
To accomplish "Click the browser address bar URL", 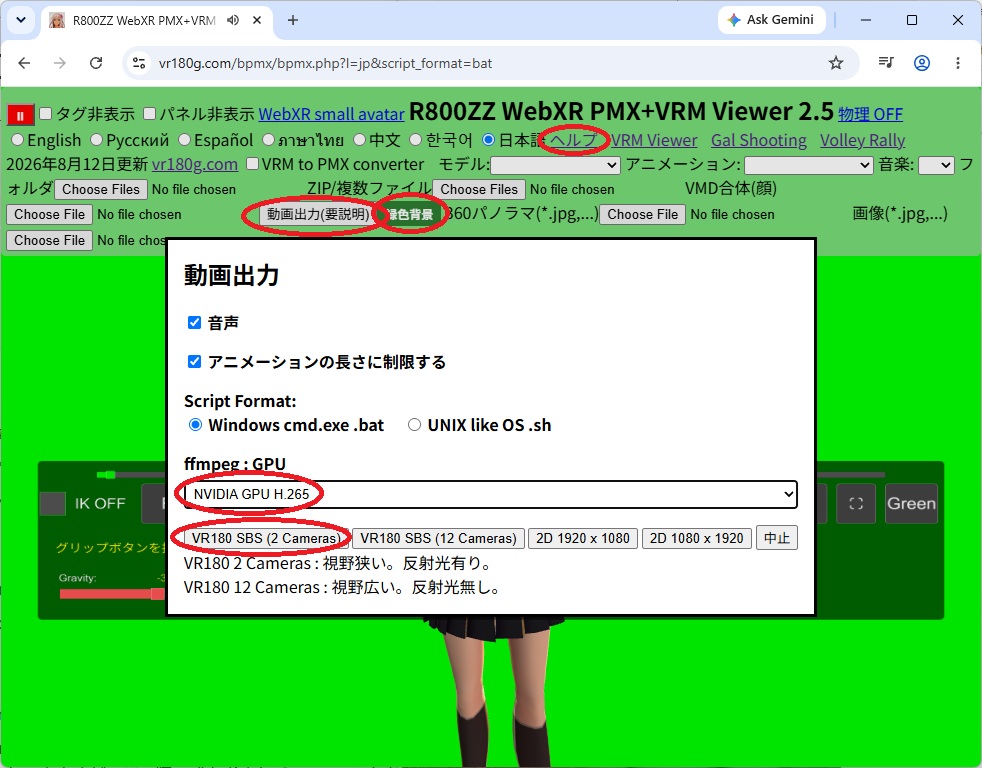I will click(x=325, y=63).
